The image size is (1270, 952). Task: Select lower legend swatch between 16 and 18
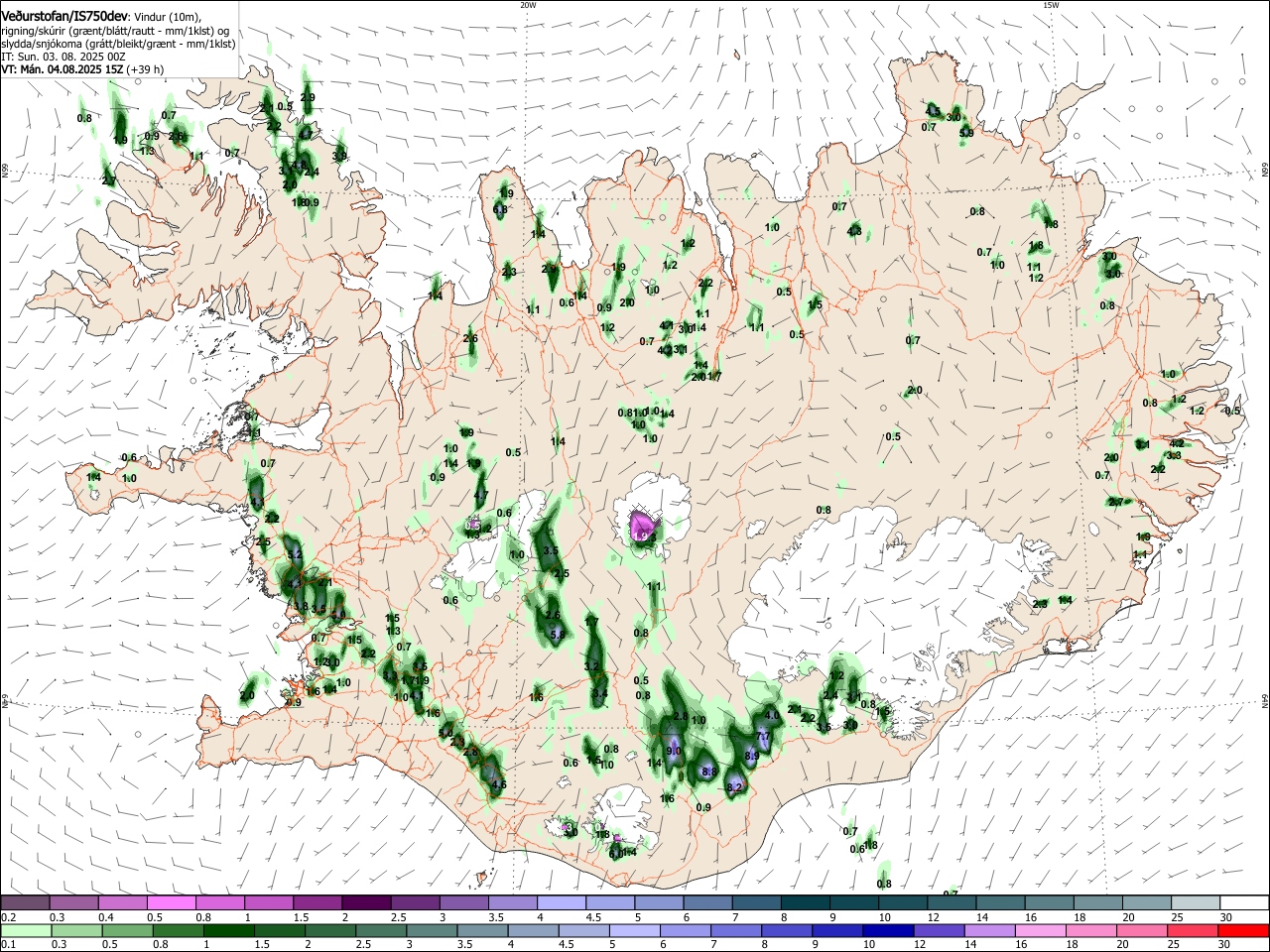1041,930
